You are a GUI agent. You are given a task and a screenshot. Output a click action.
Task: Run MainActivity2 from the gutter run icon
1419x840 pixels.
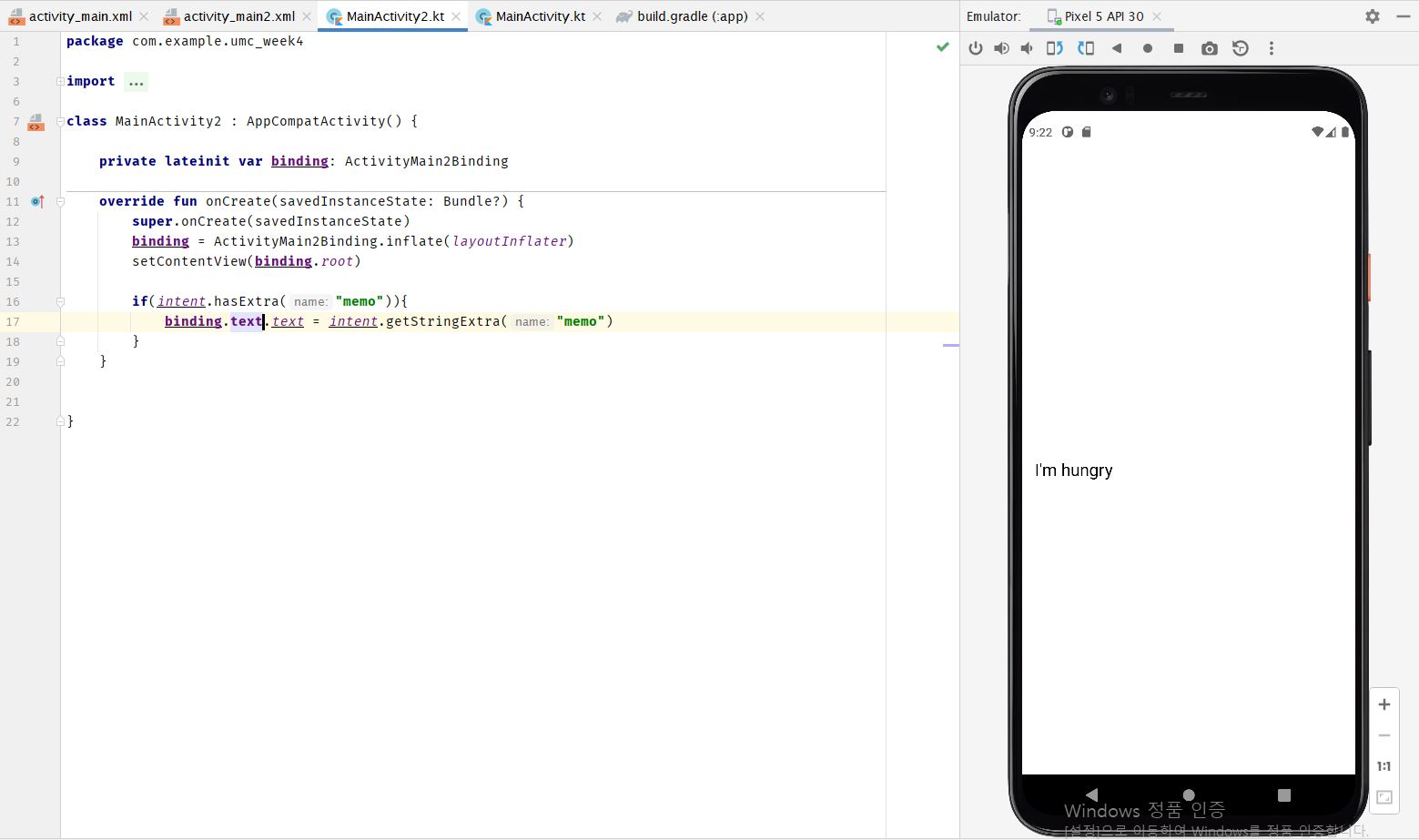tap(35, 121)
